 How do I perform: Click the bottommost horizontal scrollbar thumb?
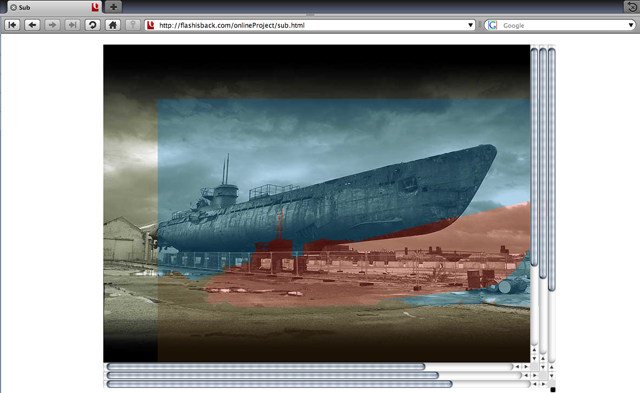pyautogui.click(x=280, y=384)
